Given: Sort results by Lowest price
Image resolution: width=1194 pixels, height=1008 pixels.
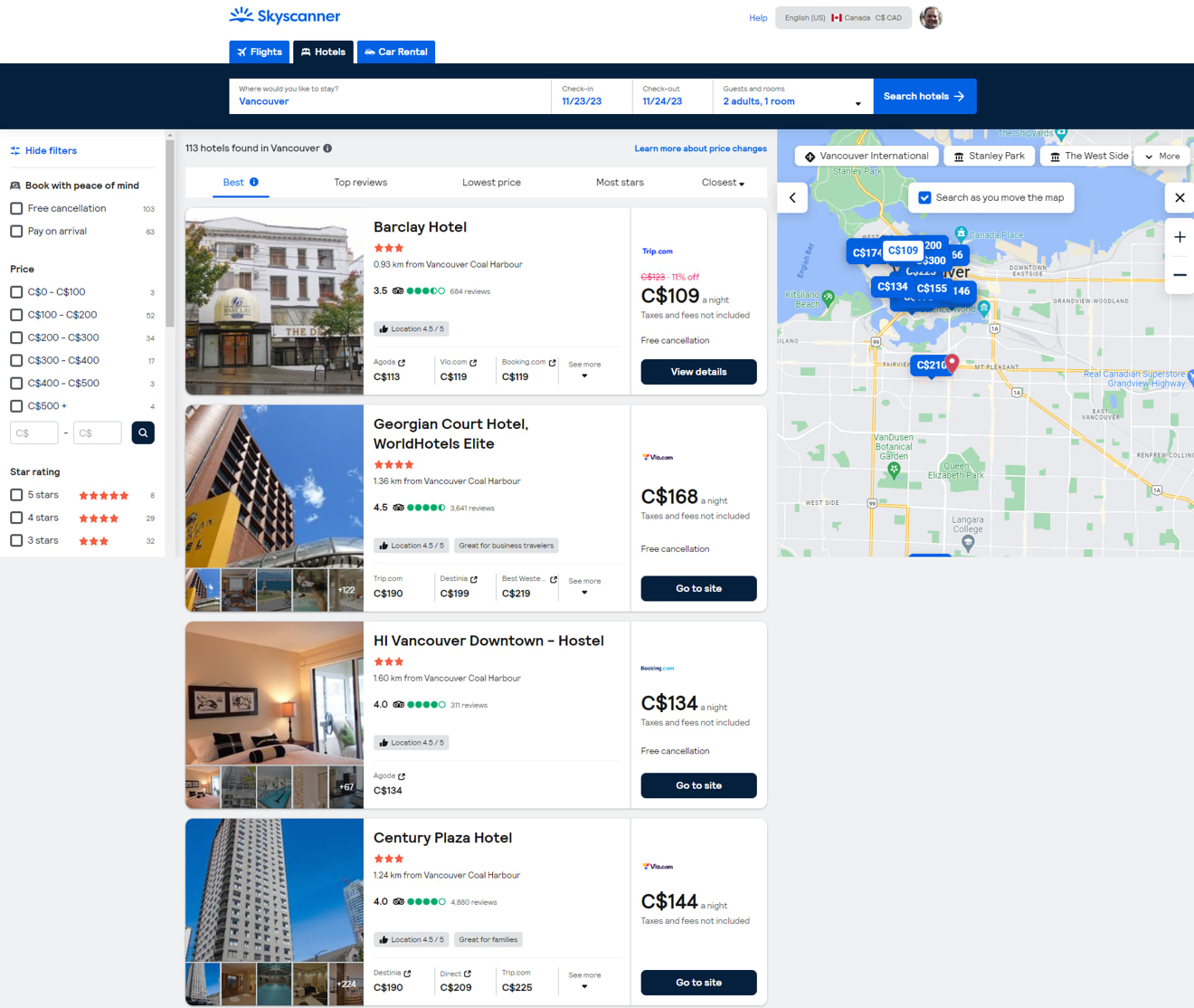Looking at the screenshot, I should pos(491,182).
